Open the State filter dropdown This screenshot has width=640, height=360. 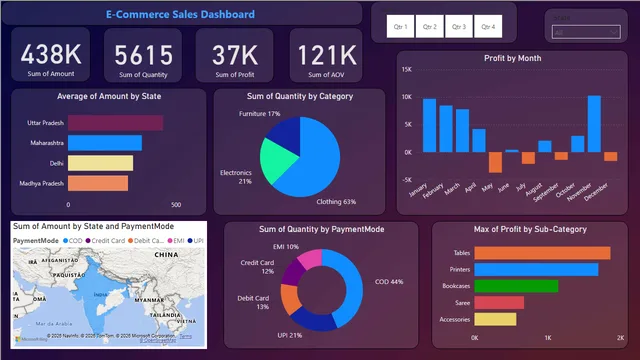click(586, 32)
